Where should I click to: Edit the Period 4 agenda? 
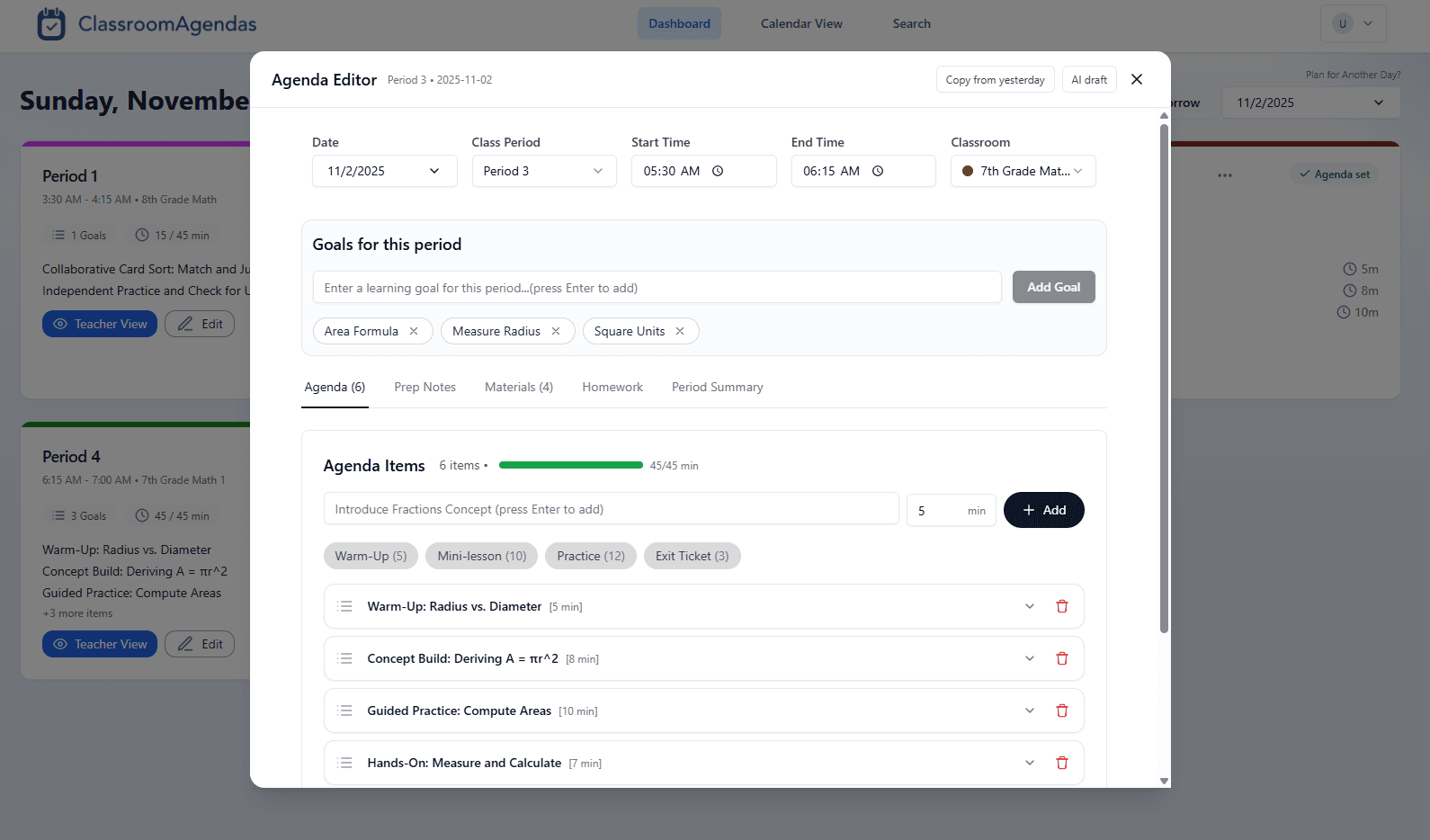(x=200, y=644)
